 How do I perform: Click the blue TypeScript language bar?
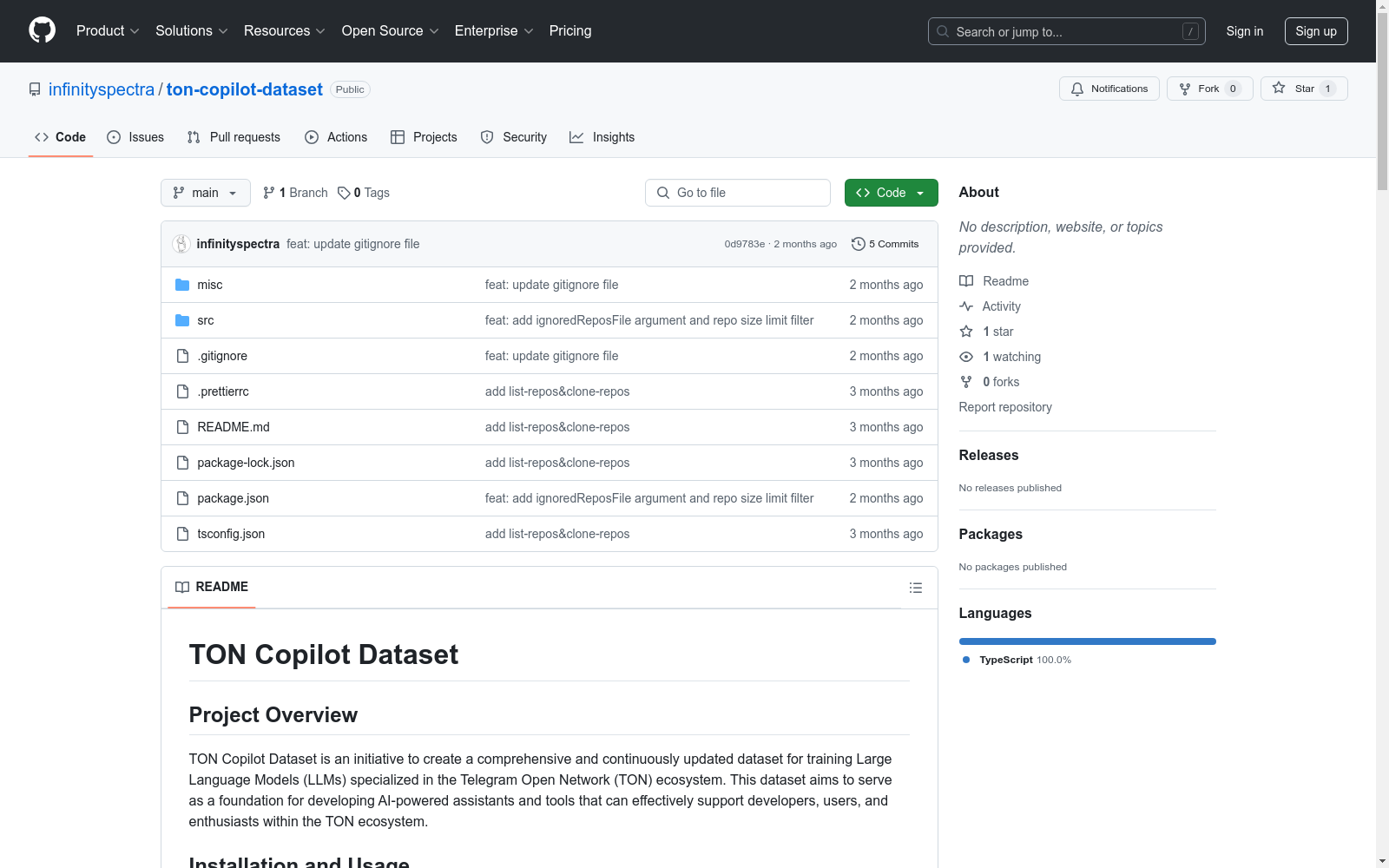click(1088, 641)
